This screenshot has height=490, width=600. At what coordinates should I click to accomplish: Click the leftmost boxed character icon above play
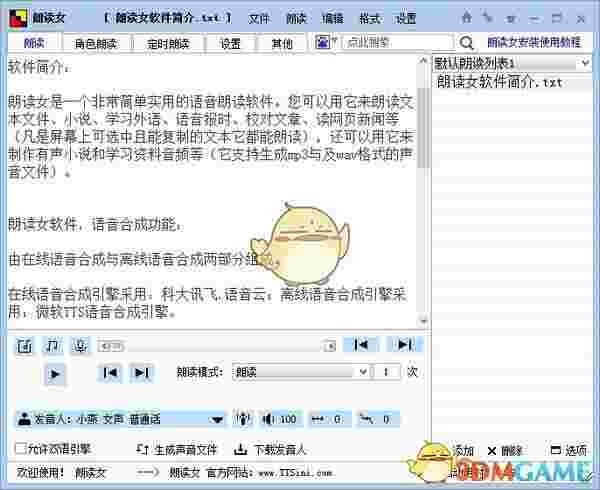24,346
